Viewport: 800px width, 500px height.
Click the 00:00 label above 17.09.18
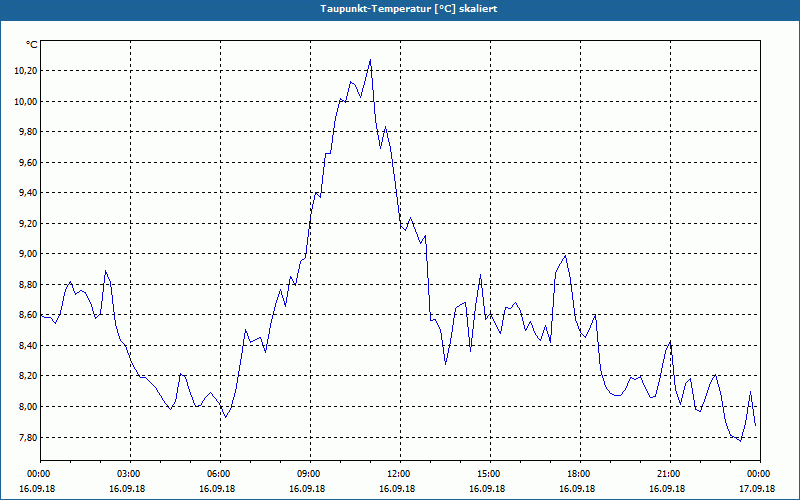(x=760, y=474)
